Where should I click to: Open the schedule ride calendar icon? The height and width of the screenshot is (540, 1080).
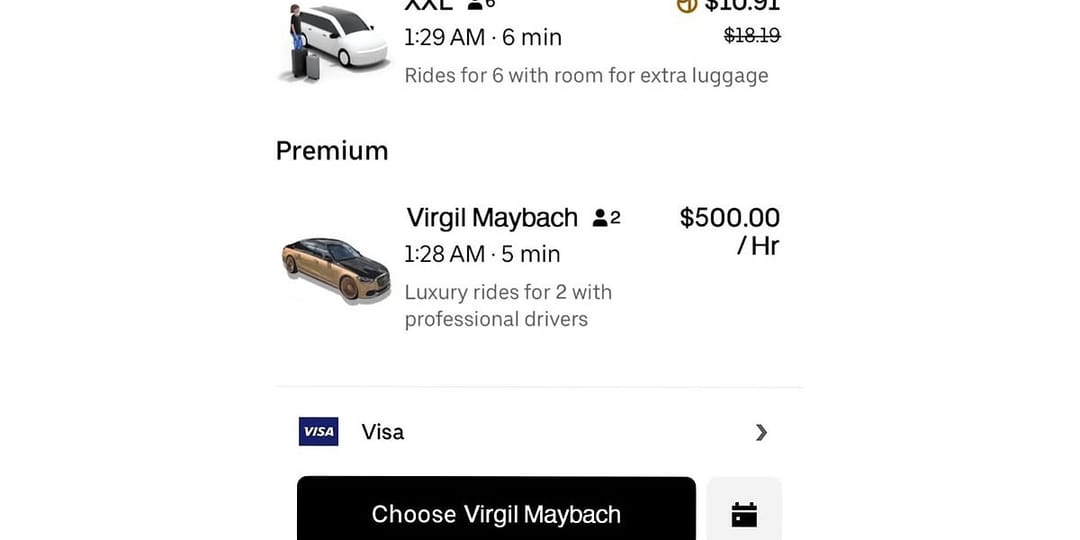tap(744, 514)
